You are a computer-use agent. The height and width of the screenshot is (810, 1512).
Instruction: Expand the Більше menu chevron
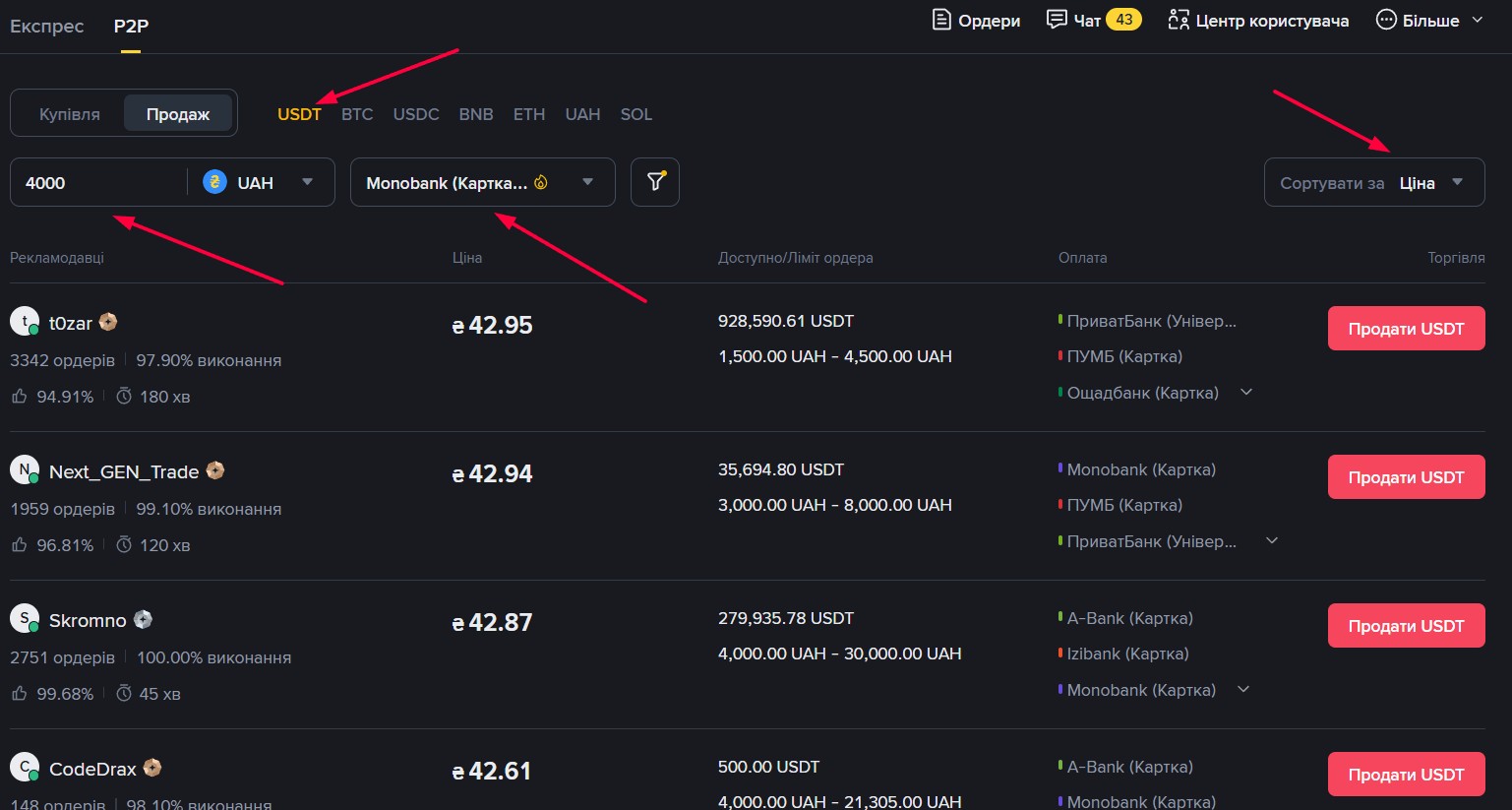click(x=1478, y=20)
